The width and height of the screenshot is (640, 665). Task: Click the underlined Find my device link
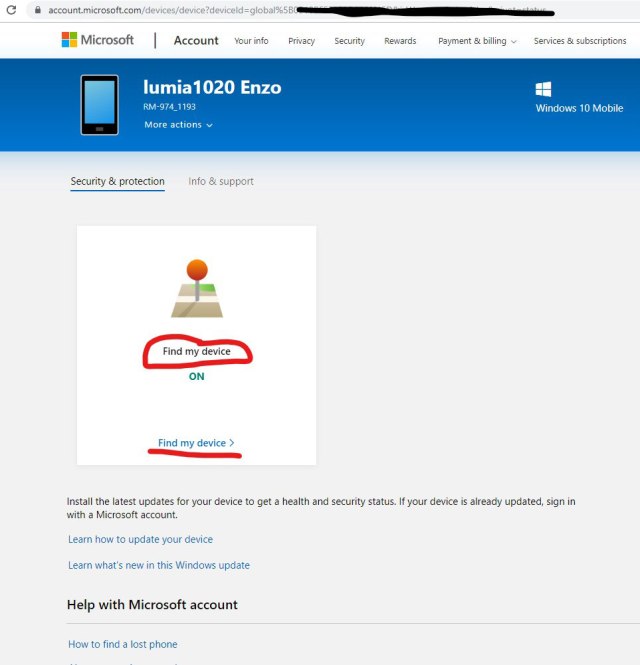pos(192,443)
